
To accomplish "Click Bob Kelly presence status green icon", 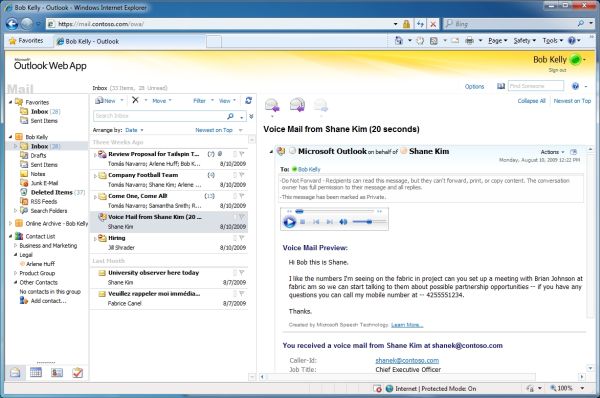I will point(575,60).
